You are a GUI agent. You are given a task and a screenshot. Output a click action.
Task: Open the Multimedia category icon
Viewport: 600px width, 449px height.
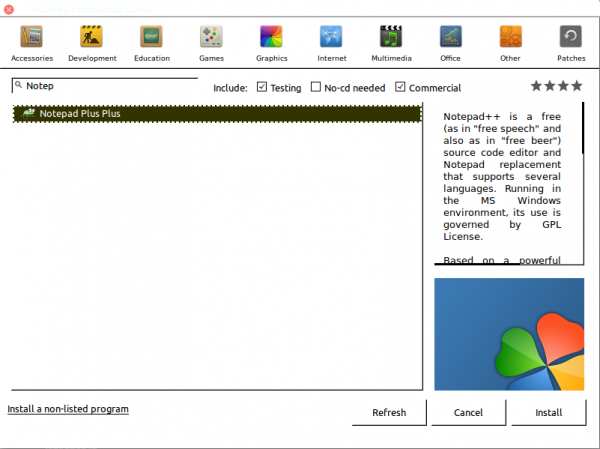tap(391, 37)
